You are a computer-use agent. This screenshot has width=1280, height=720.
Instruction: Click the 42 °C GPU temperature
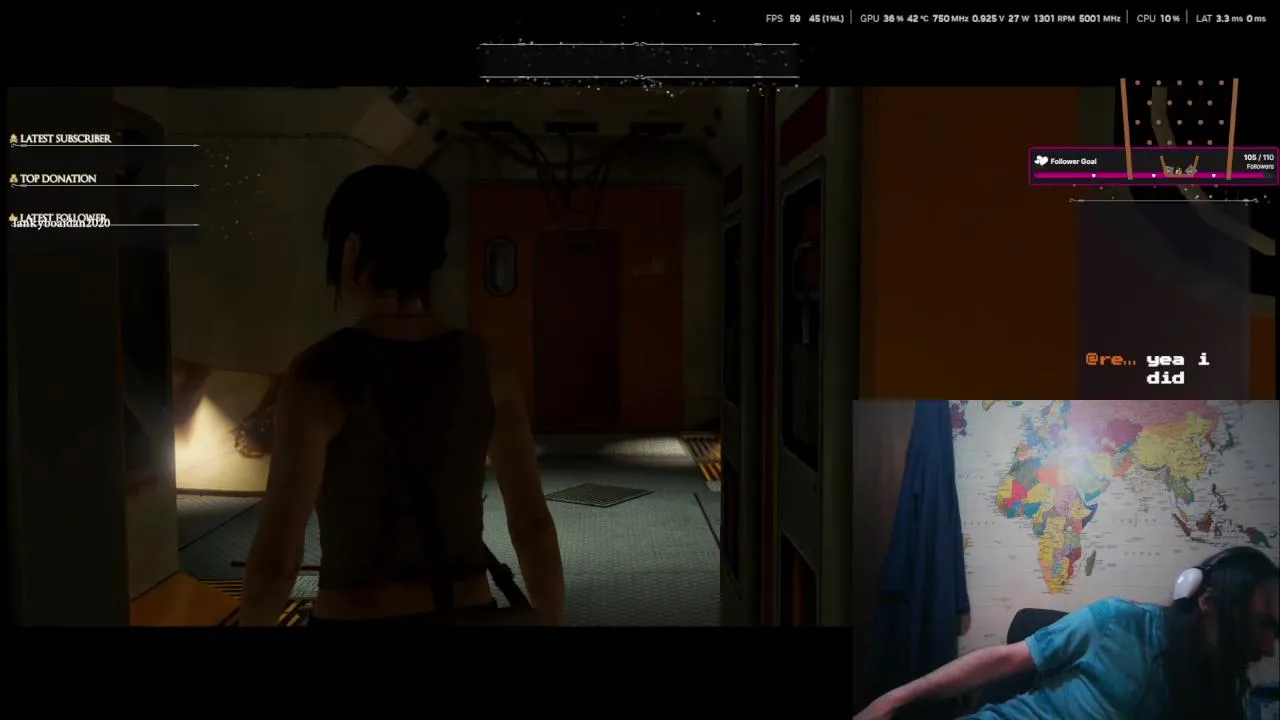click(x=918, y=19)
